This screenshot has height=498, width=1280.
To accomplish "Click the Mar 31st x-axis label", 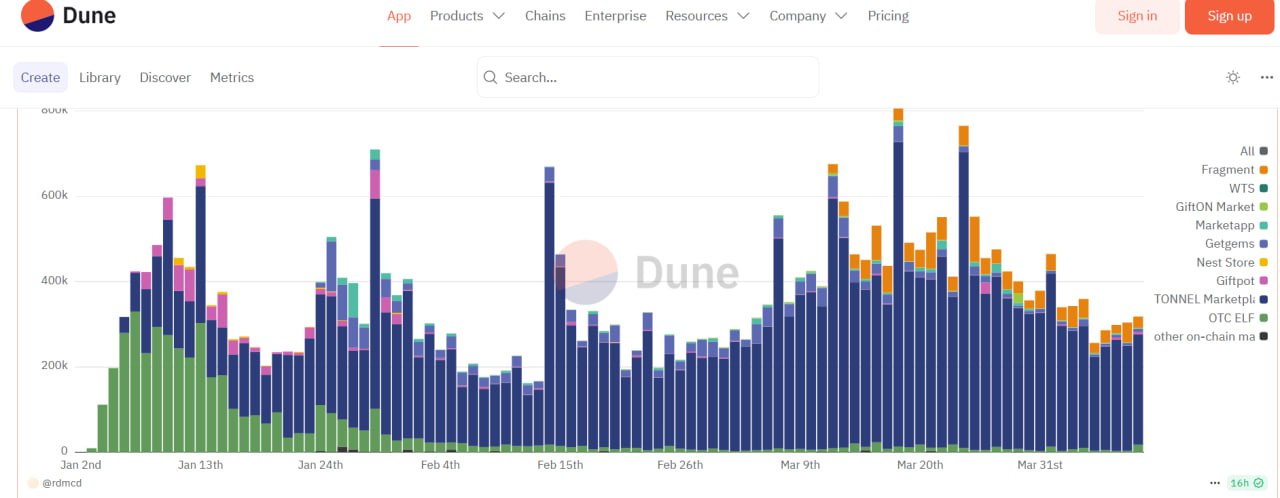I will [1040, 465].
